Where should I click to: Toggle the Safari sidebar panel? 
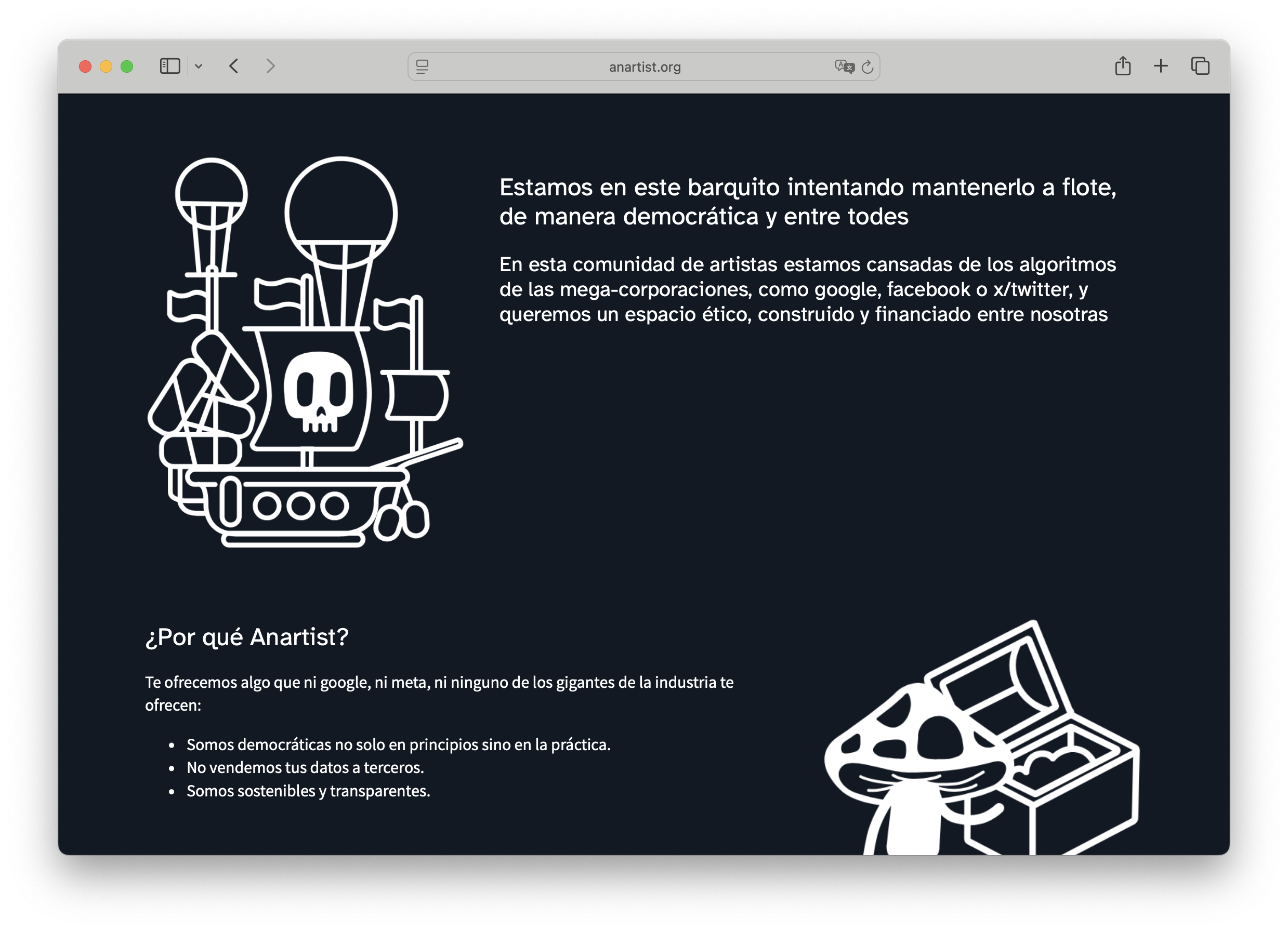coord(170,66)
